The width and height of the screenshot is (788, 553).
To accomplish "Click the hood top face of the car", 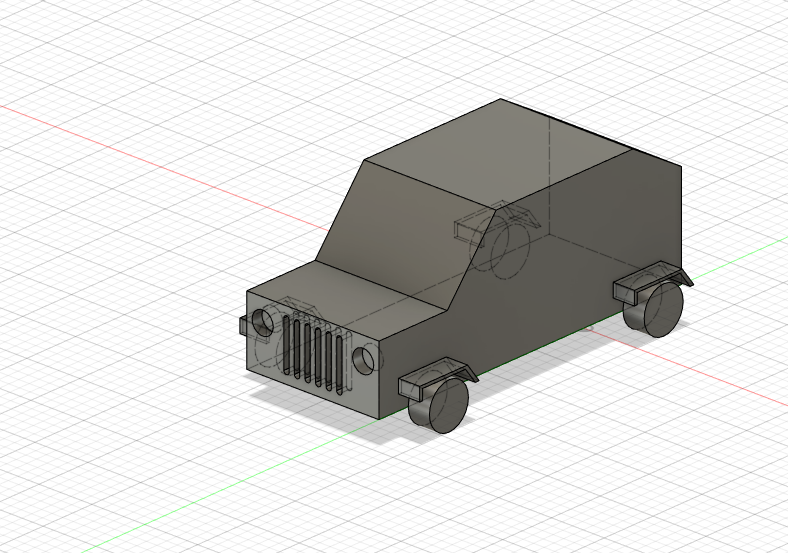I will 347,299.
